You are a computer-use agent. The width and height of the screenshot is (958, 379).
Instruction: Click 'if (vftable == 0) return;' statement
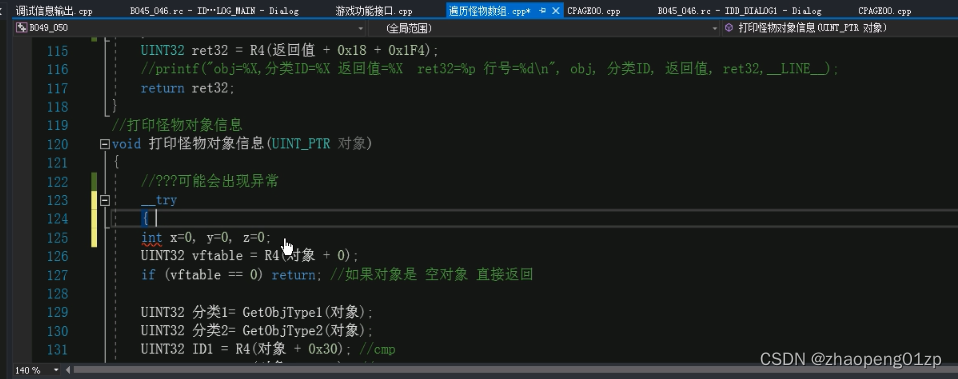pyautogui.click(x=231, y=275)
